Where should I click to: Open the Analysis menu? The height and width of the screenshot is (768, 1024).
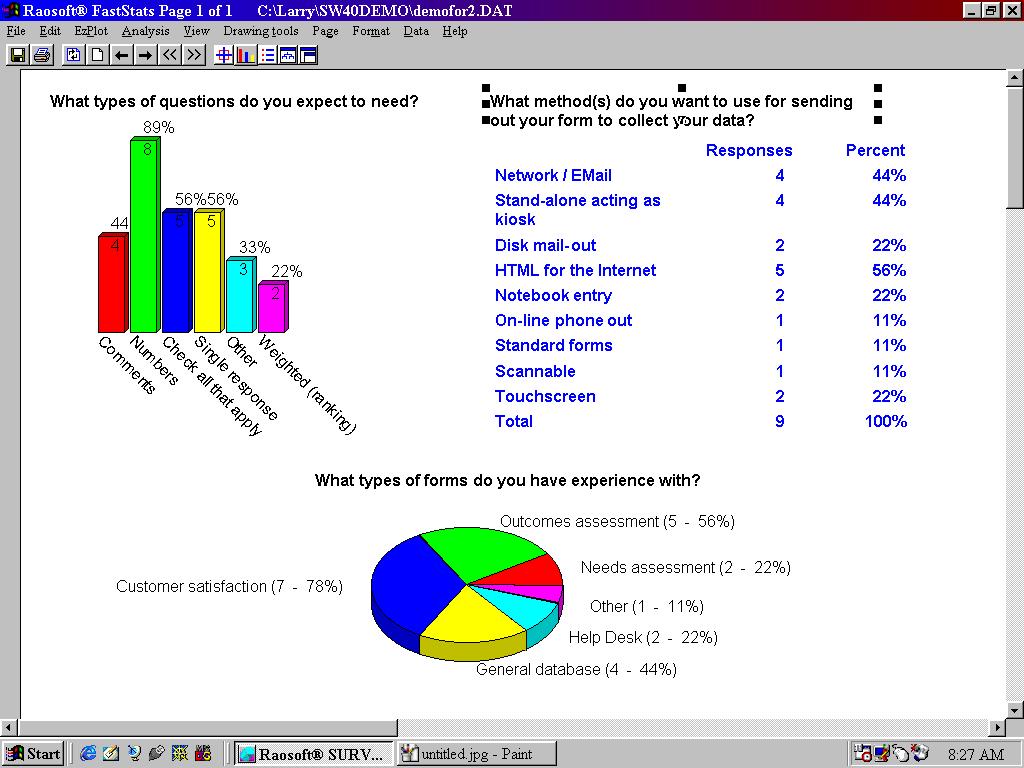pos(145,31)
